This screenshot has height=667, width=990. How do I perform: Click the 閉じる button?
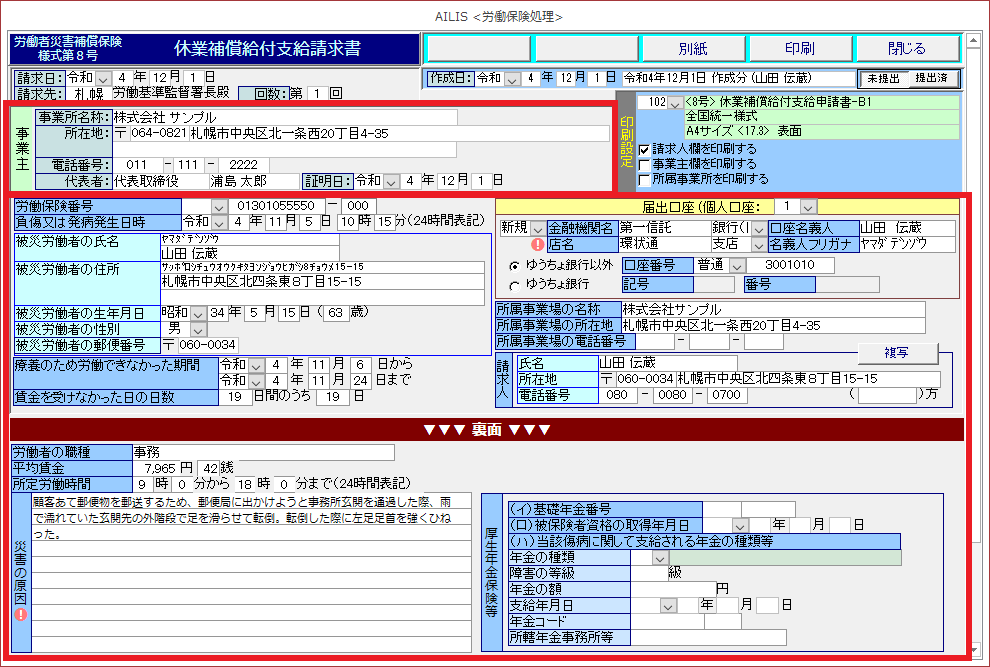[906, 48]
